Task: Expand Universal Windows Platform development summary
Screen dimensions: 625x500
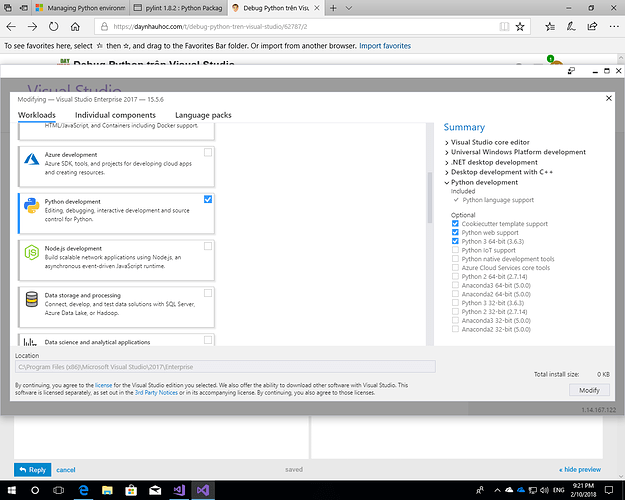Action: tap(446, 152)
